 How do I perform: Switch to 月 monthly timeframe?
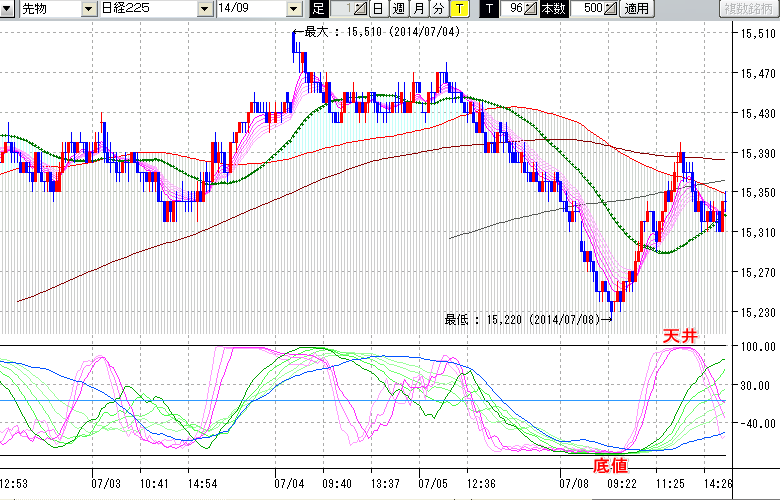click(418, 9)
